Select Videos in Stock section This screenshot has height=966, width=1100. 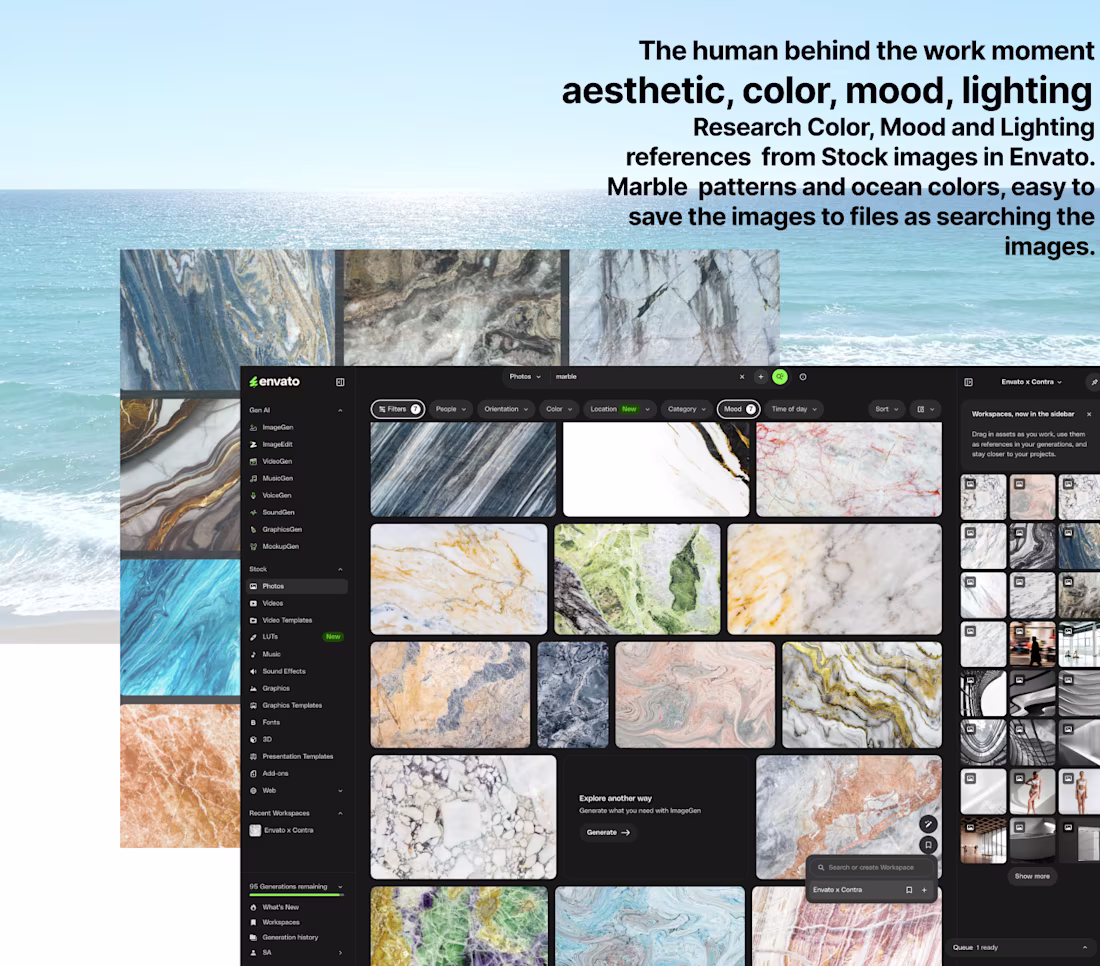point(272,603)
